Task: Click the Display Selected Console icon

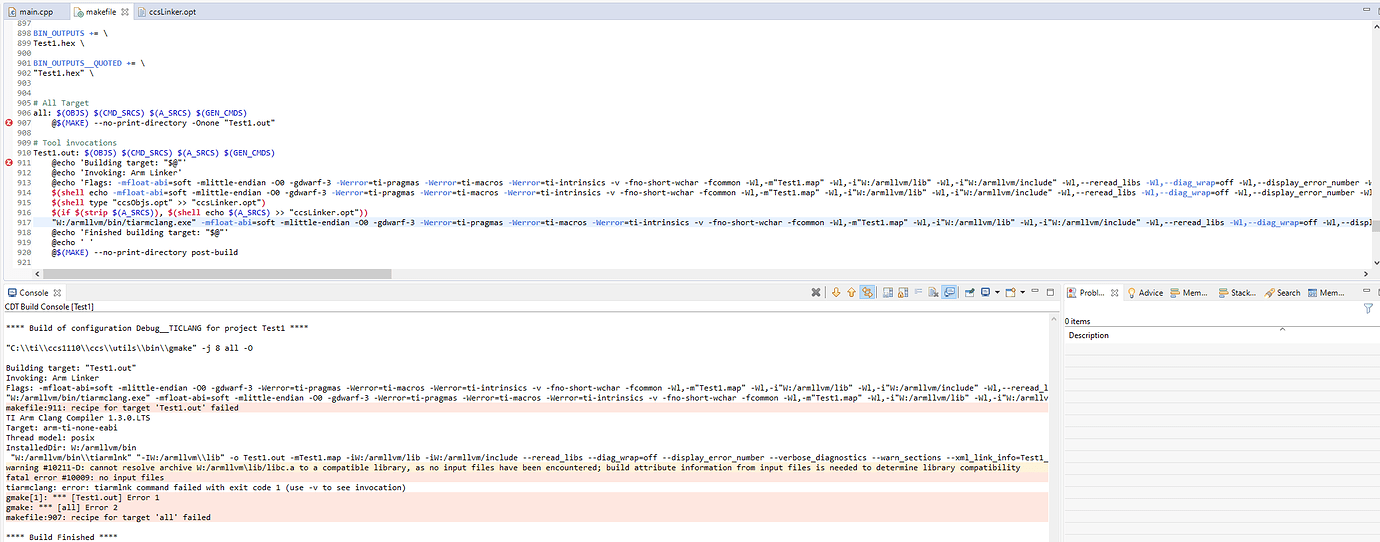Action: [985, 292]
